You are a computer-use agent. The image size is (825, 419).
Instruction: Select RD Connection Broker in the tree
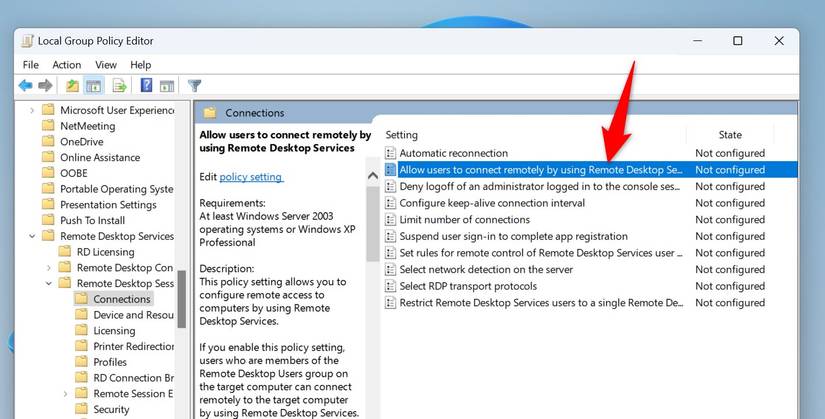pos(134,377)
